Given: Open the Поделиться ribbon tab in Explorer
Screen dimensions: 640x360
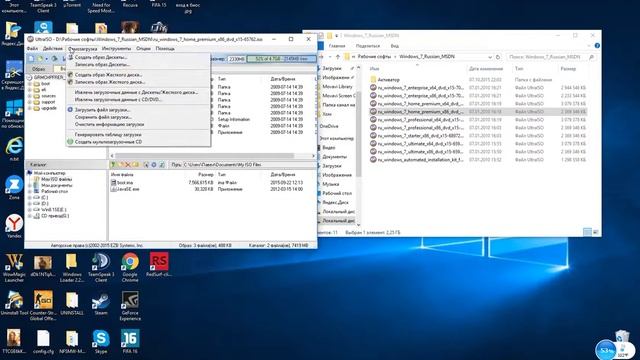Looking at the screenshot, I should 368,46.
